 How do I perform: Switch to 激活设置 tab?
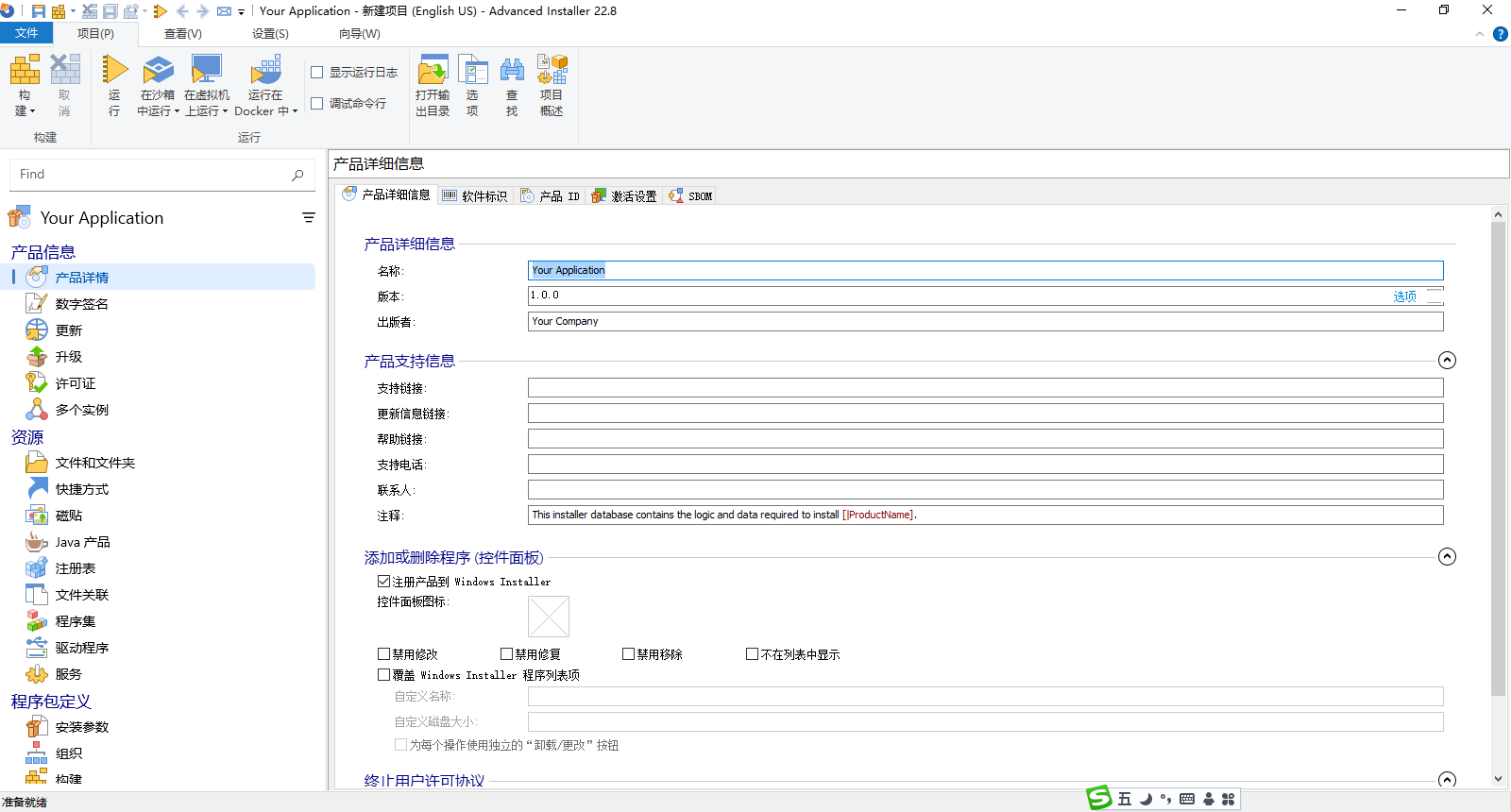click(x=623, y=195)
